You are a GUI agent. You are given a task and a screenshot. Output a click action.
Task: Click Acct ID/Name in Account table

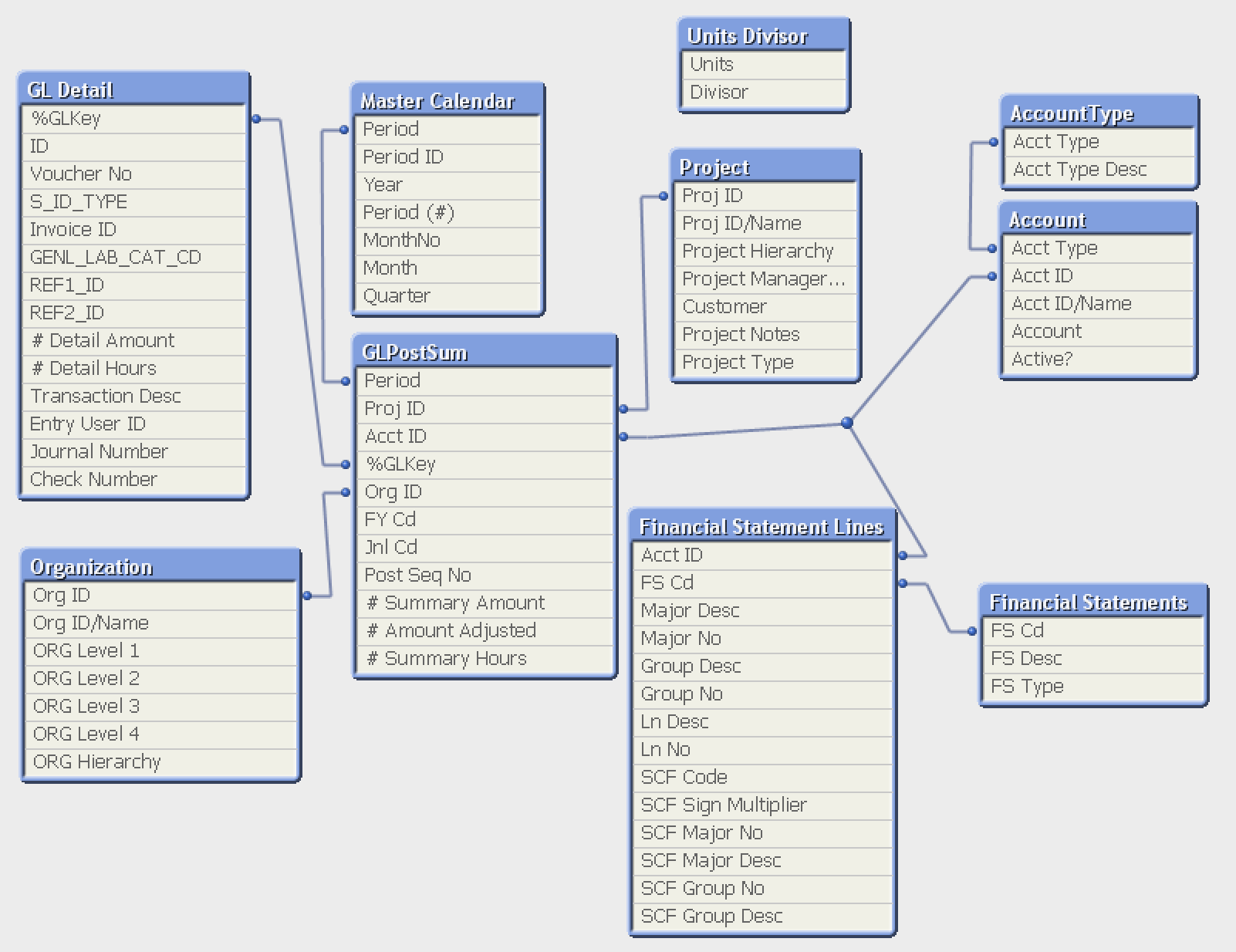1099,304
